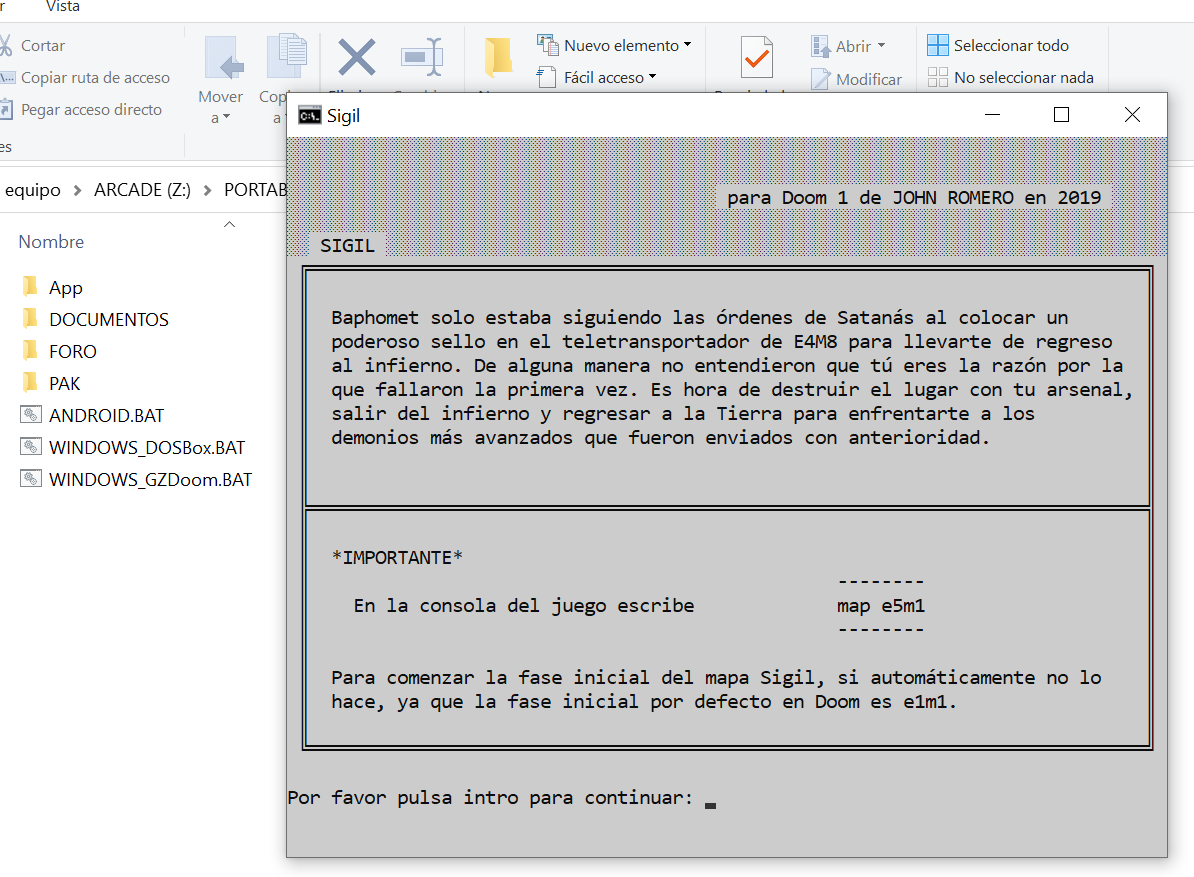Select the ANDROID.BAT file
This screenshot has width=1194, height=877.
pos(107,416)
